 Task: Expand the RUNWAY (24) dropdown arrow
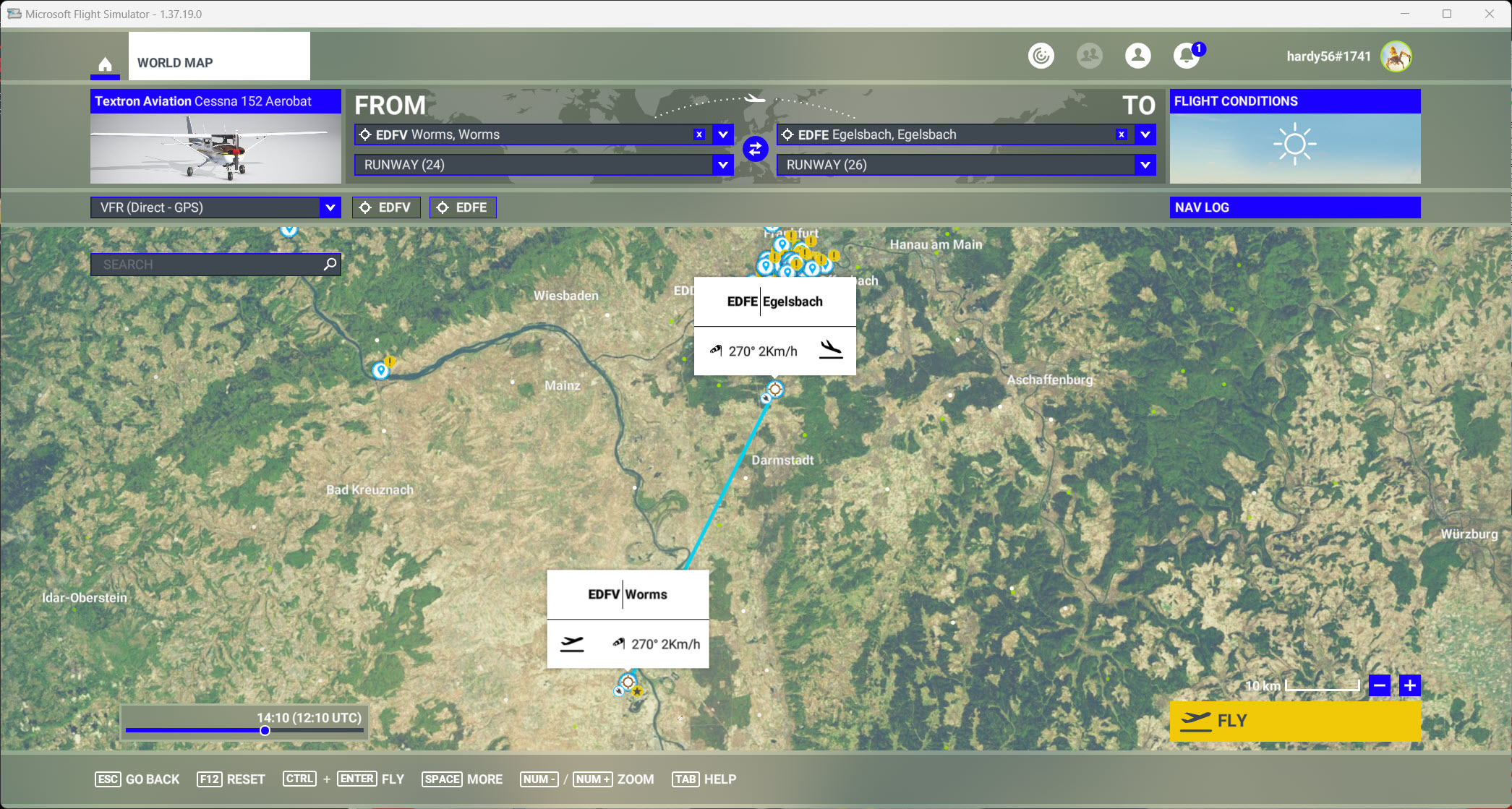click(x=723, y=165)
